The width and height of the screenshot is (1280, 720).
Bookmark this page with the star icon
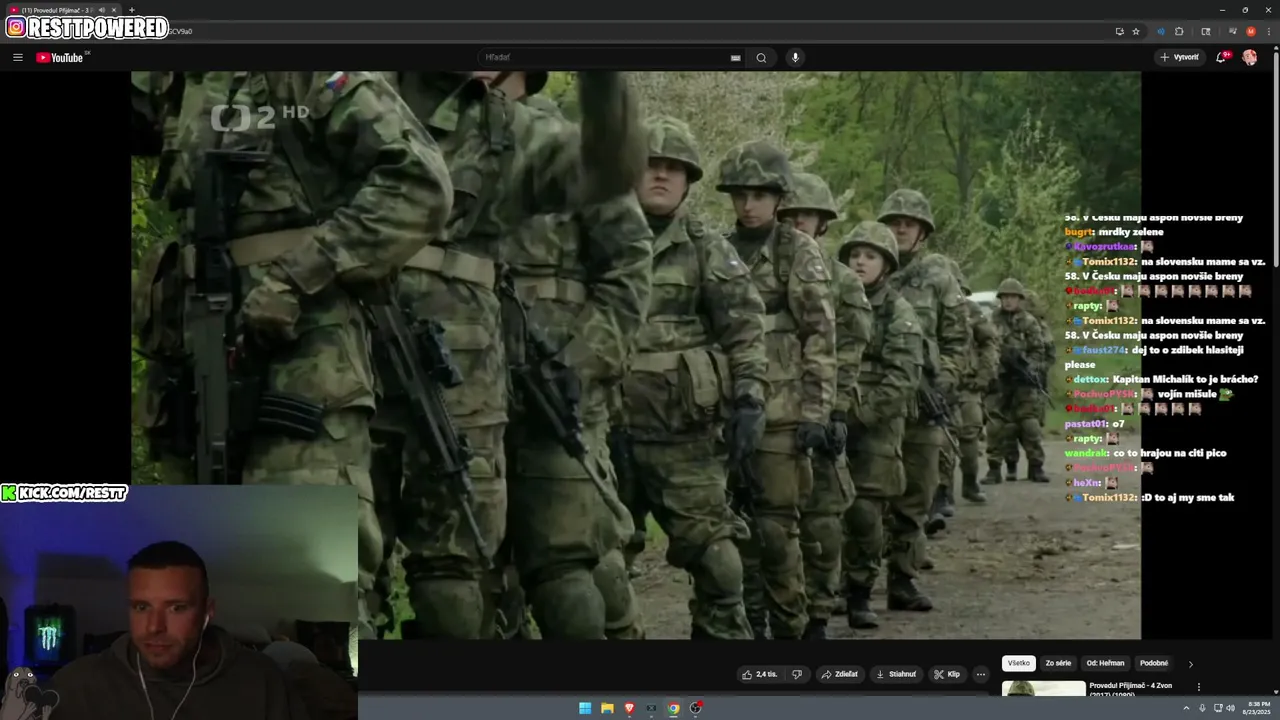point(1136,31)
